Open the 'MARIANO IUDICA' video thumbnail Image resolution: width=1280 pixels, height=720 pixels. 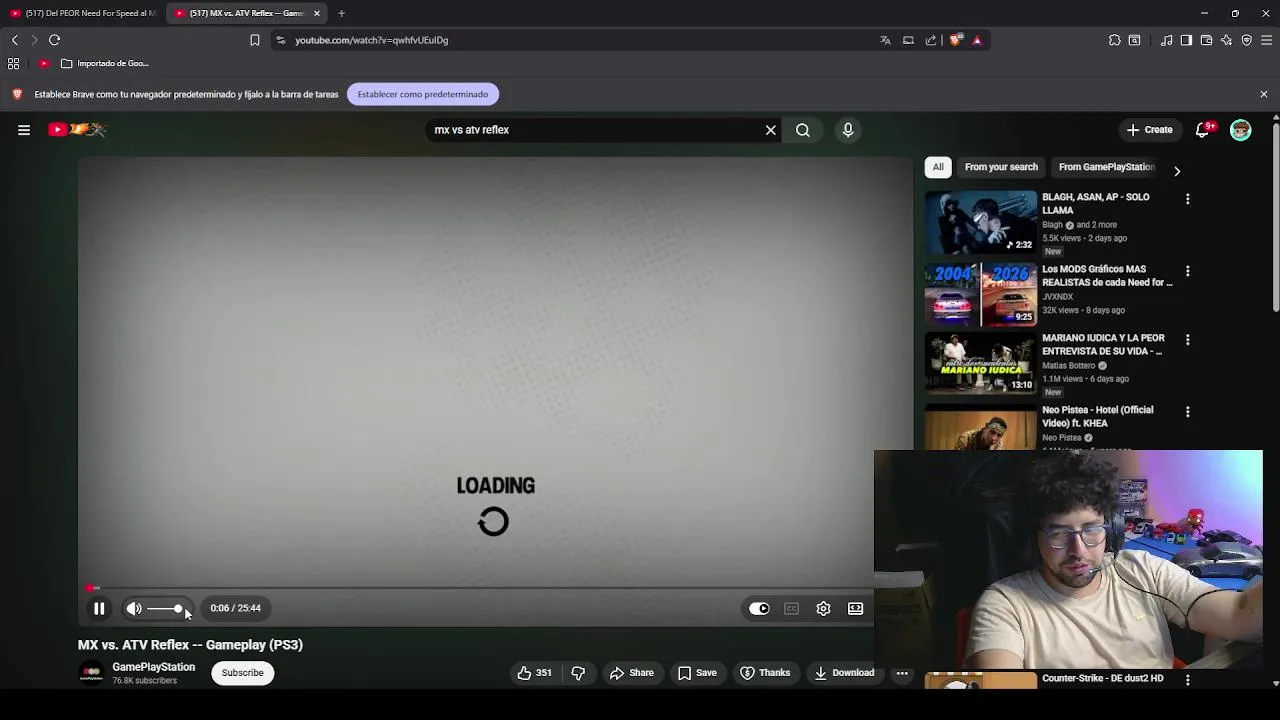[981, 363]
